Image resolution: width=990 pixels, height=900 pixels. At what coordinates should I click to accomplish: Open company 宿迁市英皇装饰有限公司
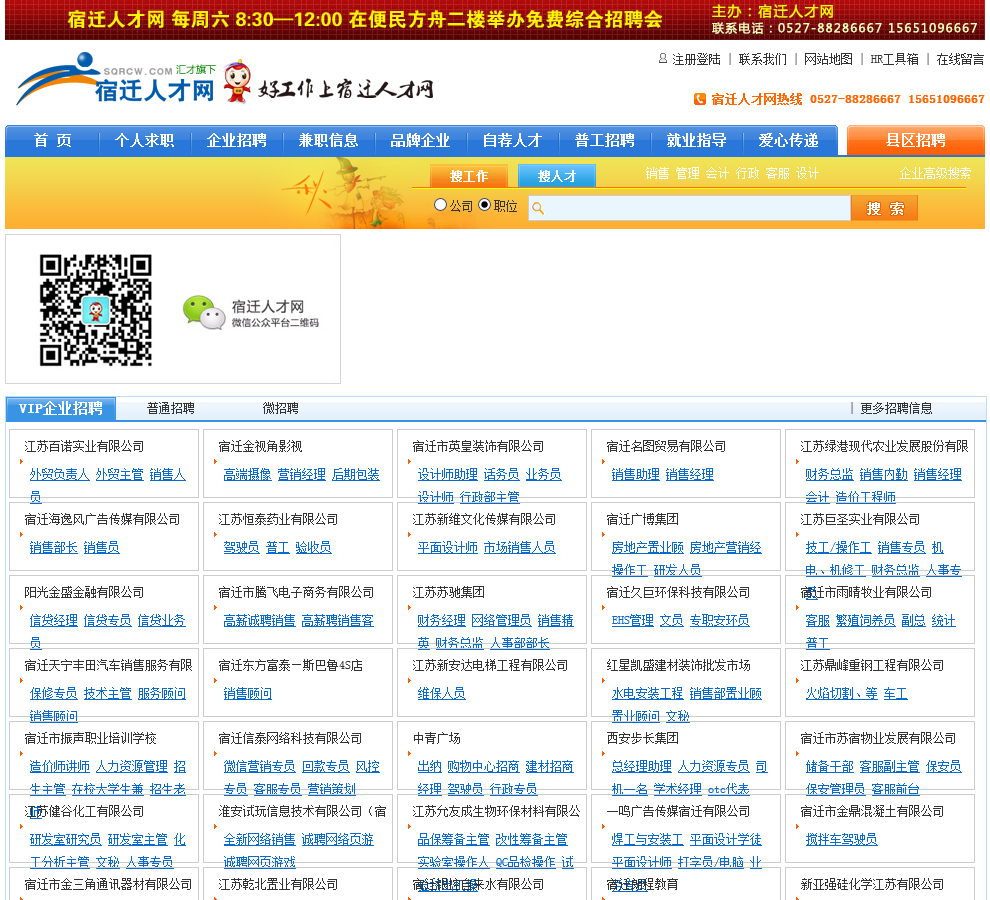478,447
